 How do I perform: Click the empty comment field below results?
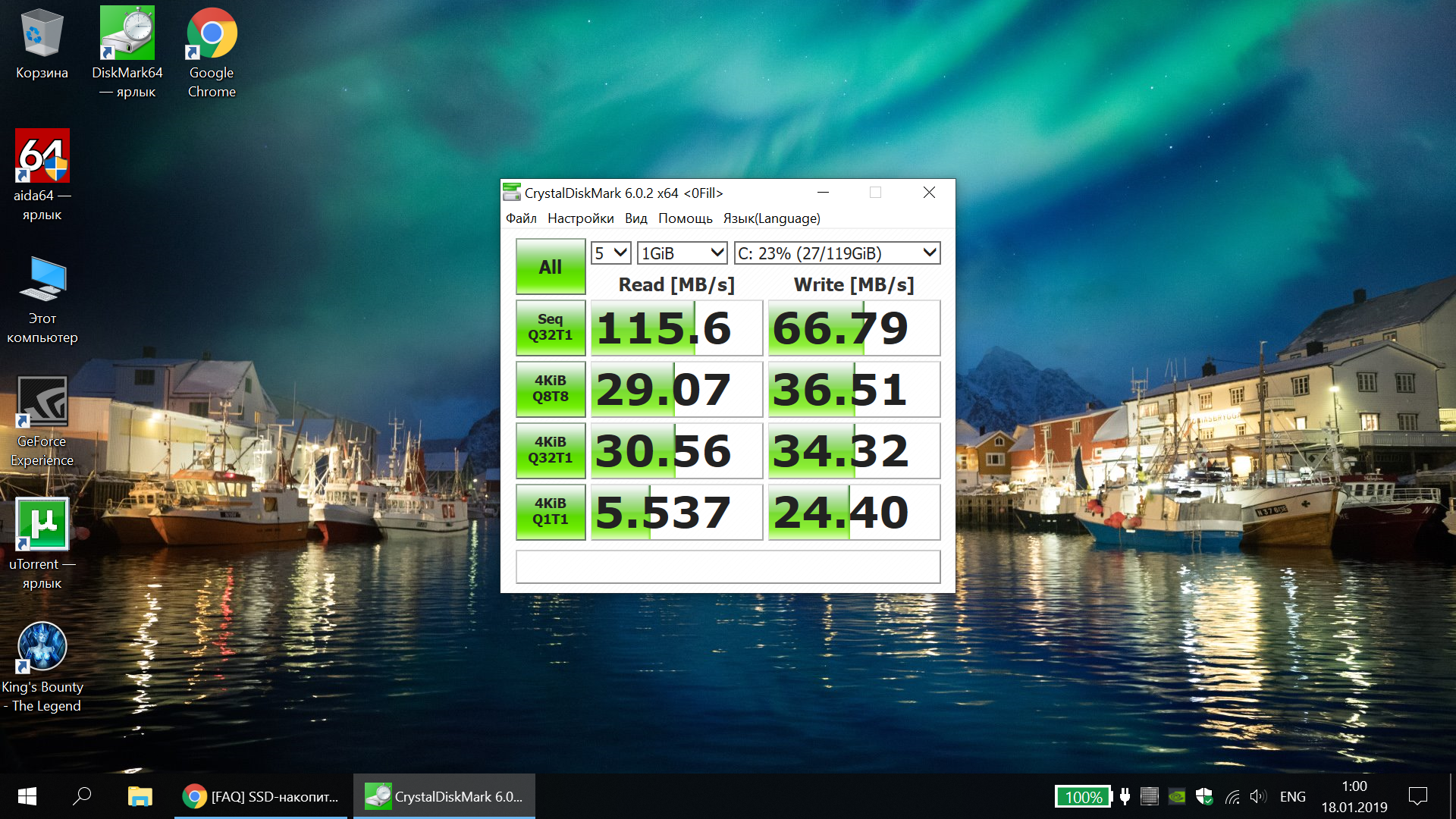[x=728, y=566]
